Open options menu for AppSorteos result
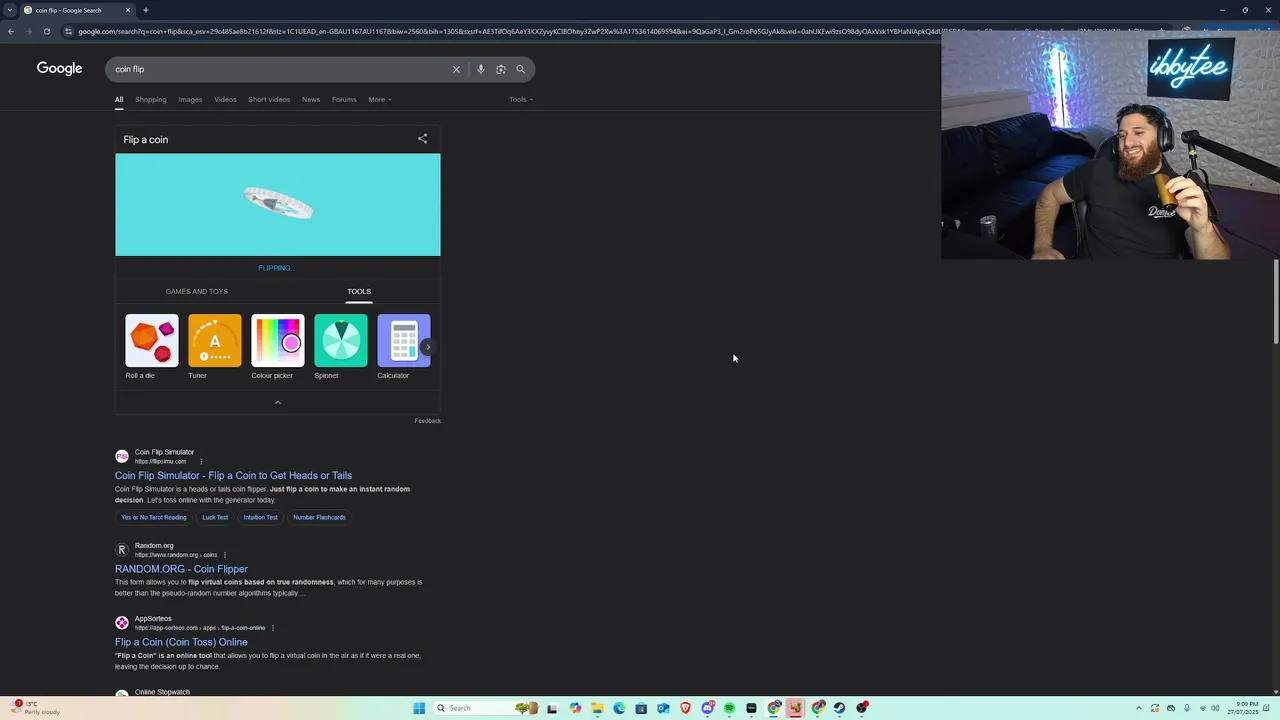Screen dimensions: 1280x720 tap(273, 628)
